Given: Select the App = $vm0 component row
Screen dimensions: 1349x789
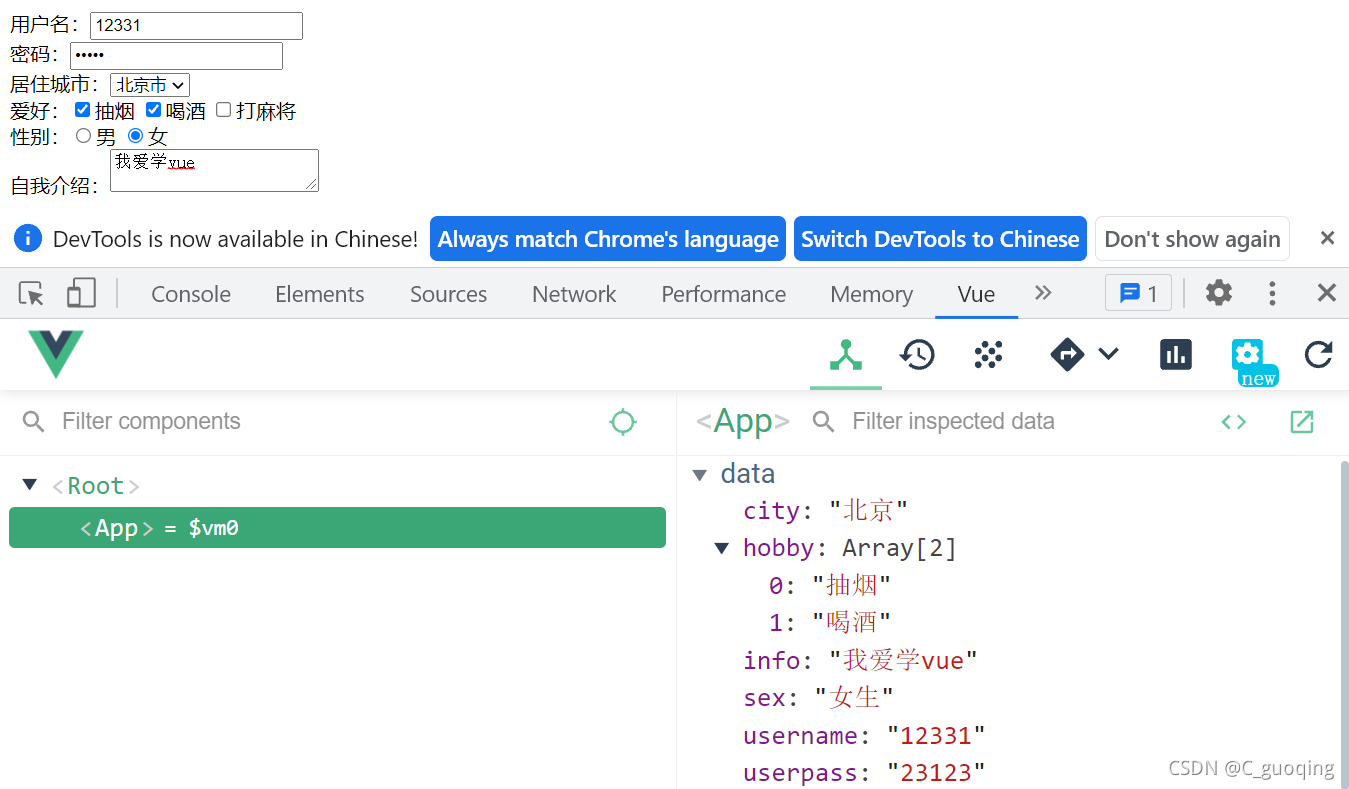Looking at the screenshot, I should [337, 527].
